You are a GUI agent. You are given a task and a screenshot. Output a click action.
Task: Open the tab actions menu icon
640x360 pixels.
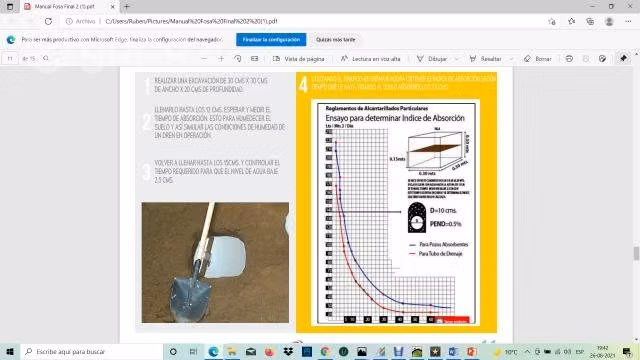coord(10,7)
